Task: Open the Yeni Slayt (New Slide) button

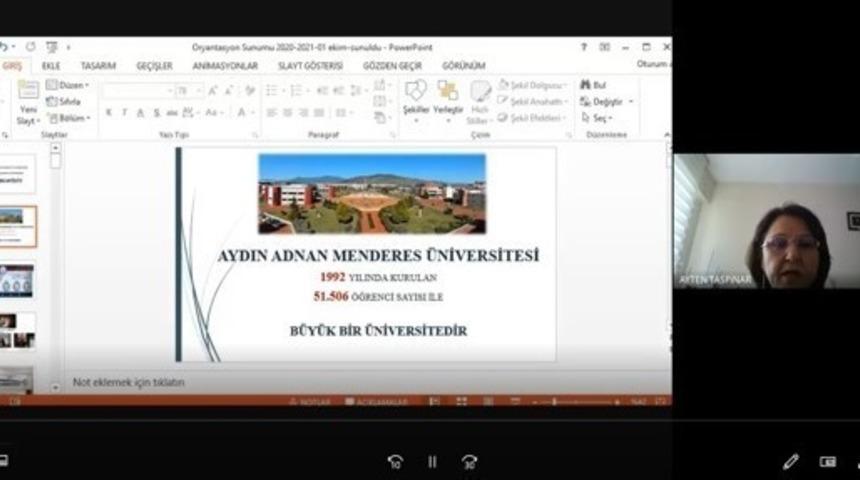Action: [x=27, y=103]
